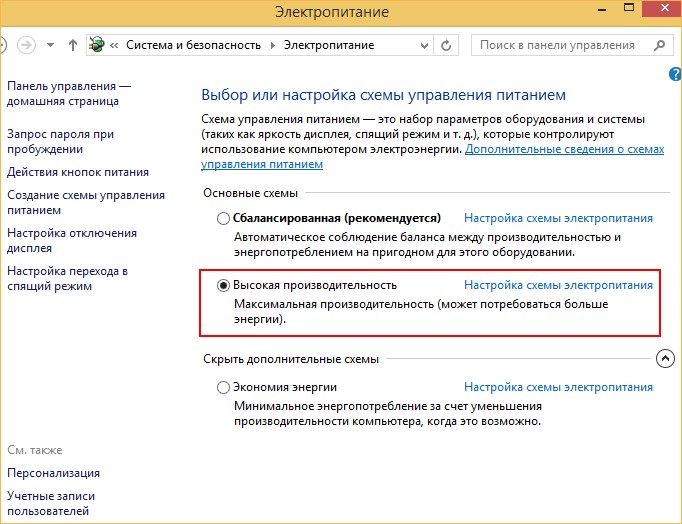Image resolution: width=682 pixels, height=524 pixels.
Task: Select the Сбалансированная (рекомендуется) power plan
Action: (x=223, y=218)
